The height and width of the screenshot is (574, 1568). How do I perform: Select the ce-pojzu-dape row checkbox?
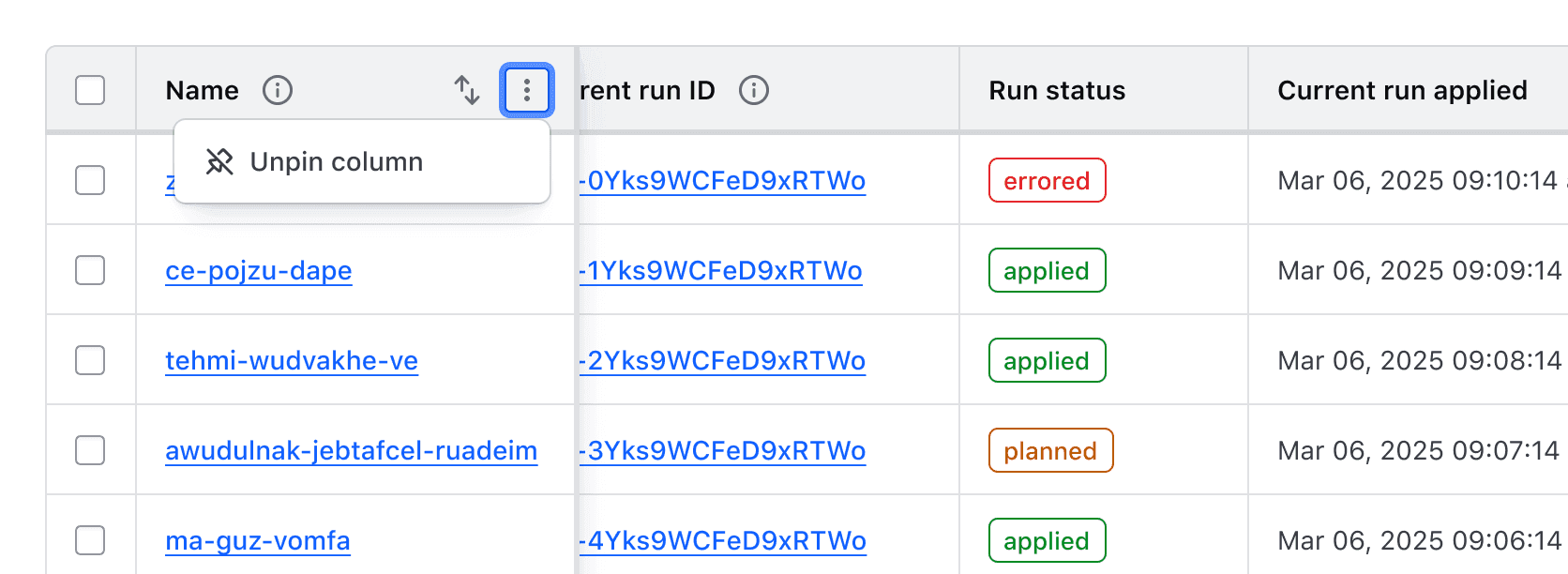(90, 270)
